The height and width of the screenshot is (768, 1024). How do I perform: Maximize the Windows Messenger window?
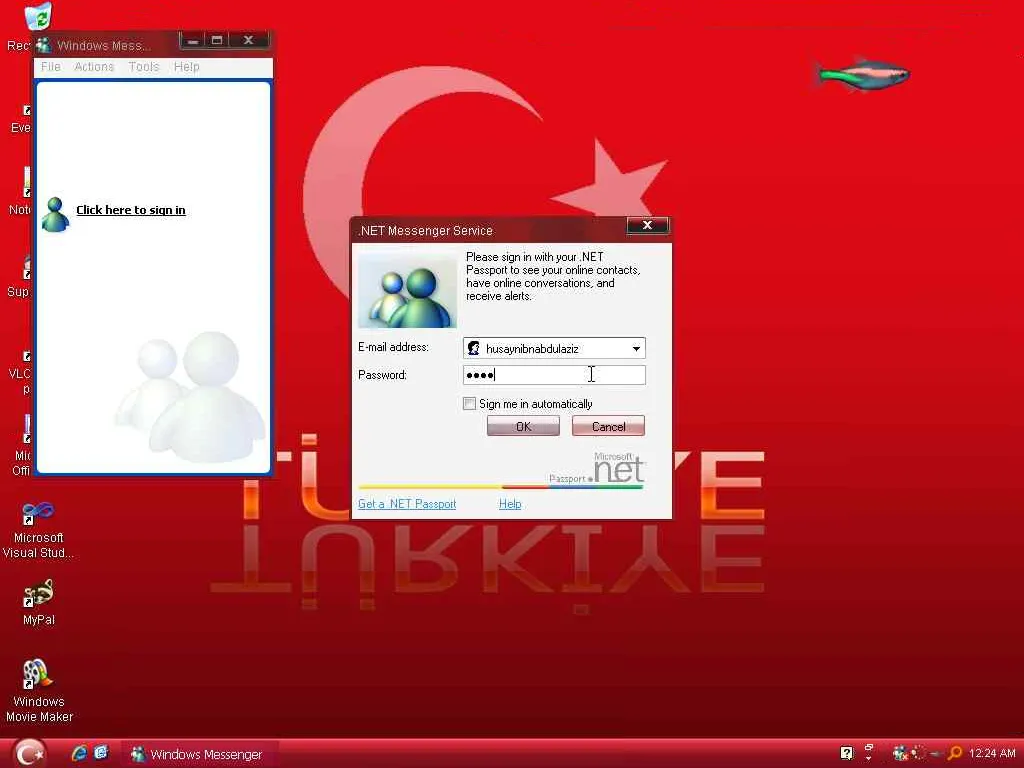(x=217, y=41)
